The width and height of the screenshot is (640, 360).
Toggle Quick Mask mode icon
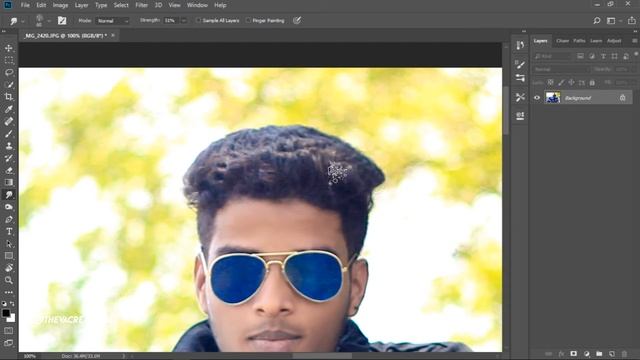[9, 331]
